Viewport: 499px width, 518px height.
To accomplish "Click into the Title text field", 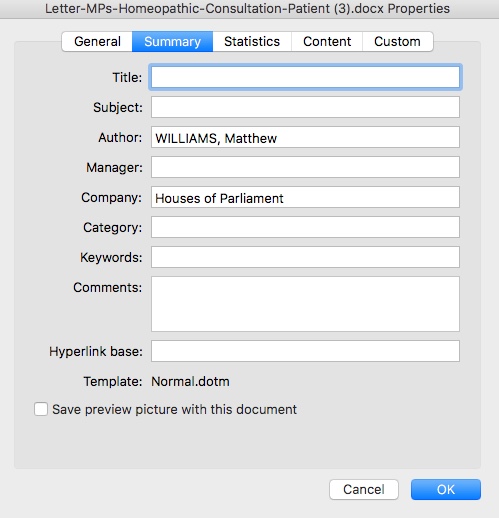I will tap(305, 77).
